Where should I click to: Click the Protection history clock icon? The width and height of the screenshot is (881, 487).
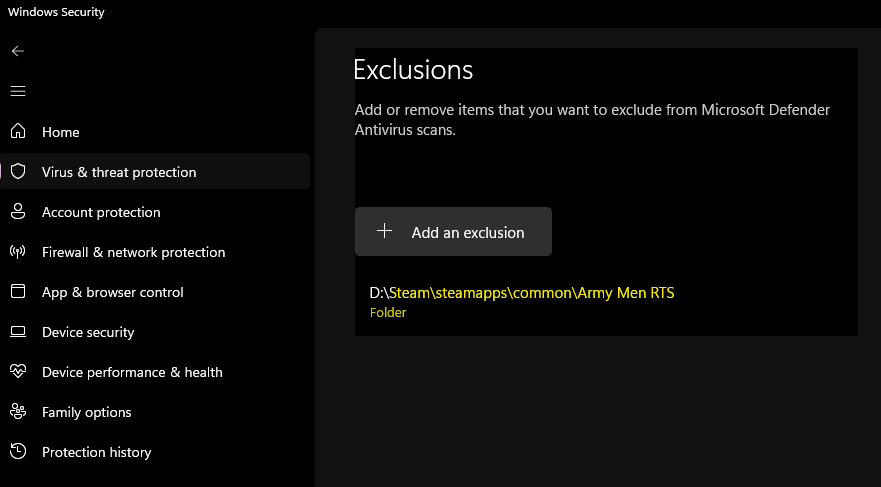tap(17, 452)
